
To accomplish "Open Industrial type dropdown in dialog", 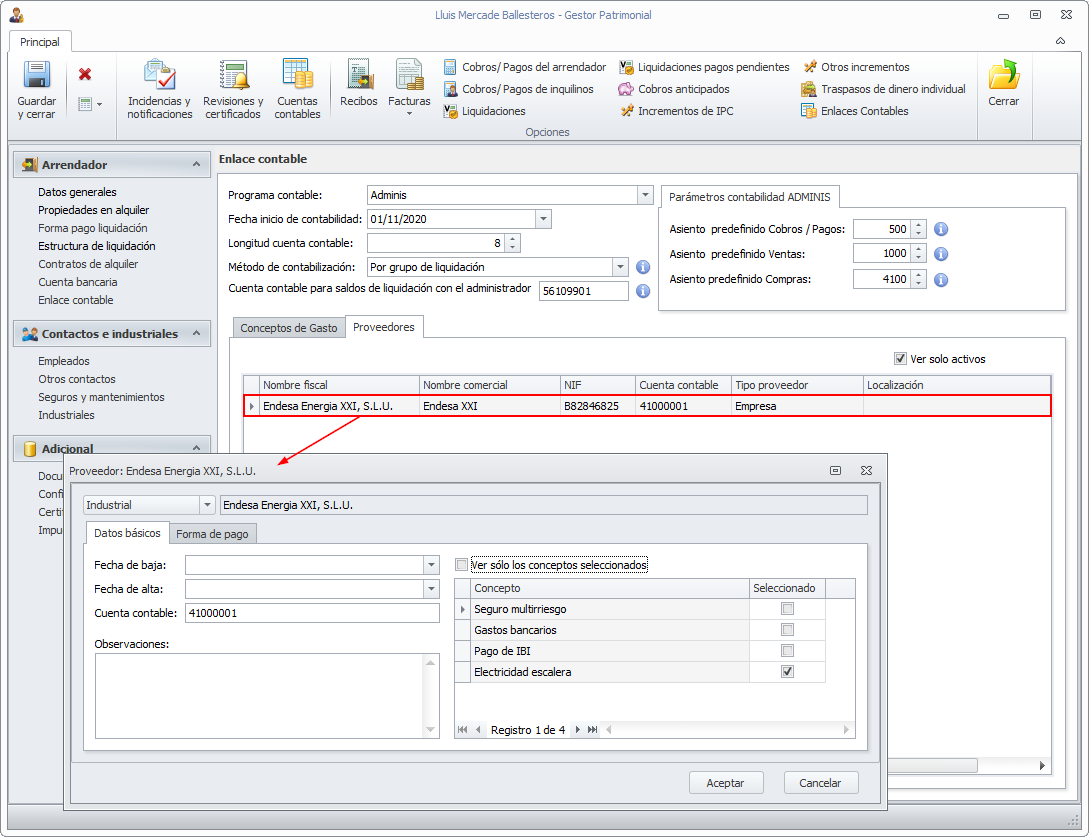I will coord(207,505).
